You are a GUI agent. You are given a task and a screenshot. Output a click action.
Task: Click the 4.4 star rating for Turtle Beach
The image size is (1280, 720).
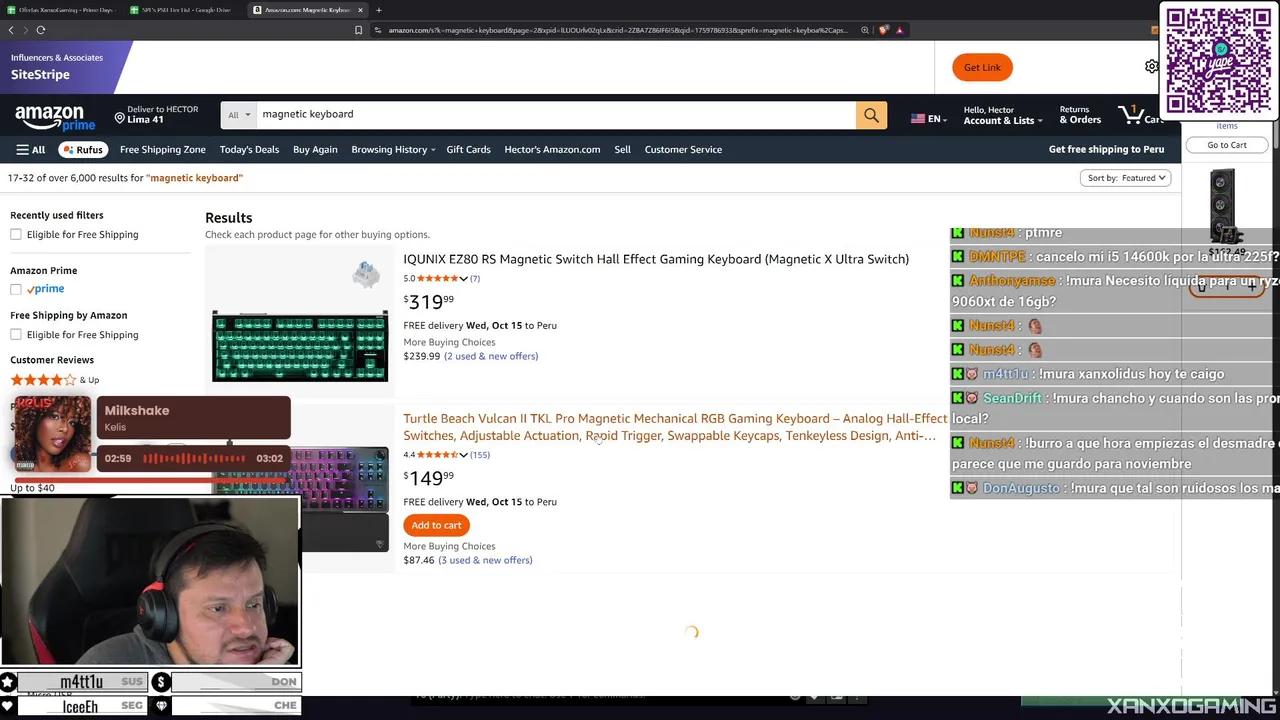[436, 455]
